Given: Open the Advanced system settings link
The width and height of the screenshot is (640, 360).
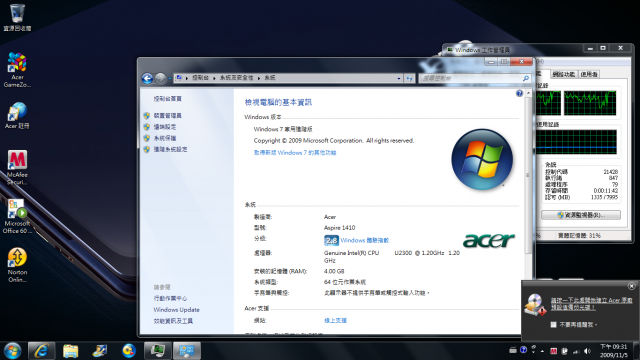Looking at the screenshot, I should click(170, 149).
